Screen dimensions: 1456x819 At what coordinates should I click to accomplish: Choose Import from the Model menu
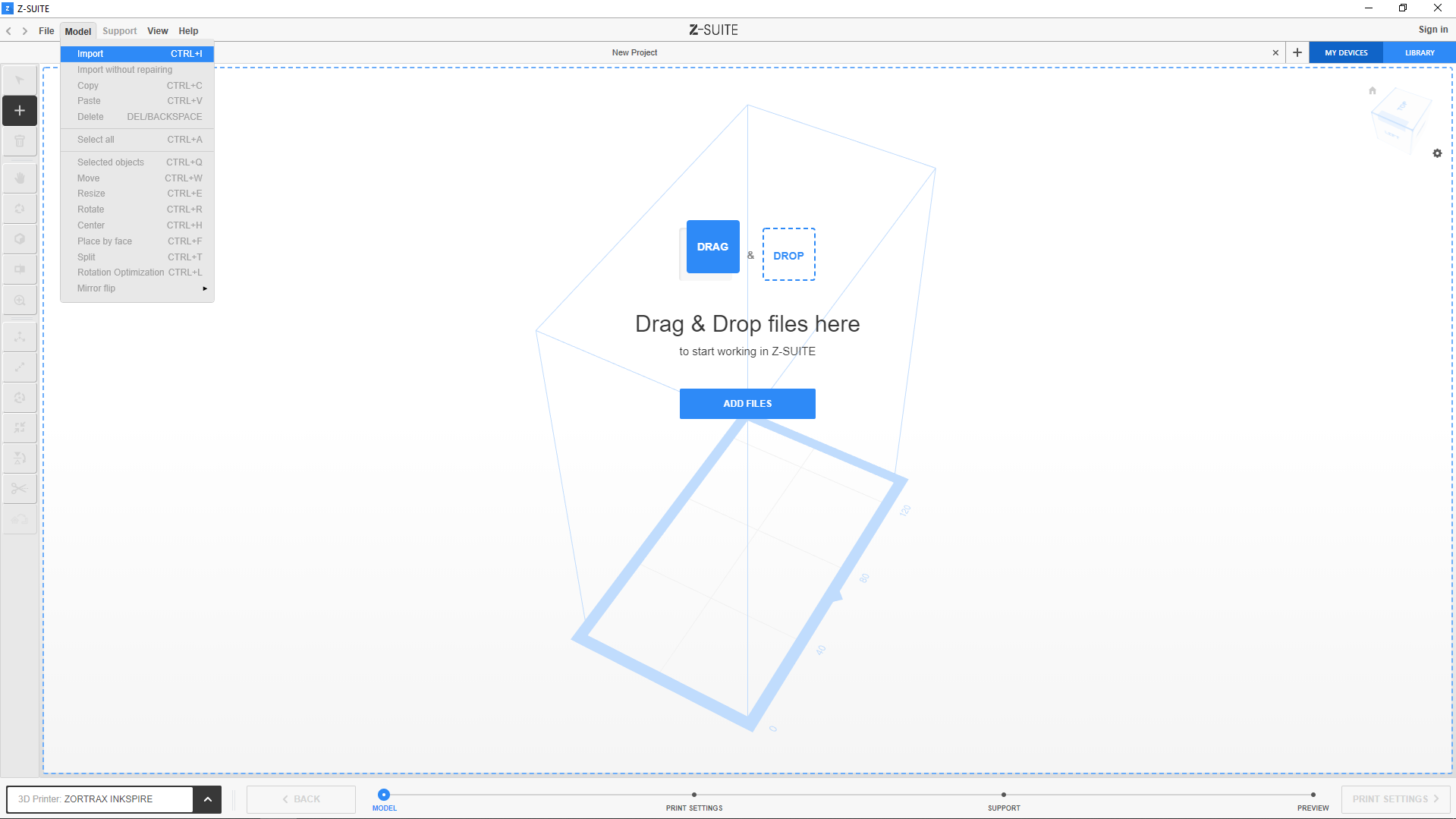(137, 54)
